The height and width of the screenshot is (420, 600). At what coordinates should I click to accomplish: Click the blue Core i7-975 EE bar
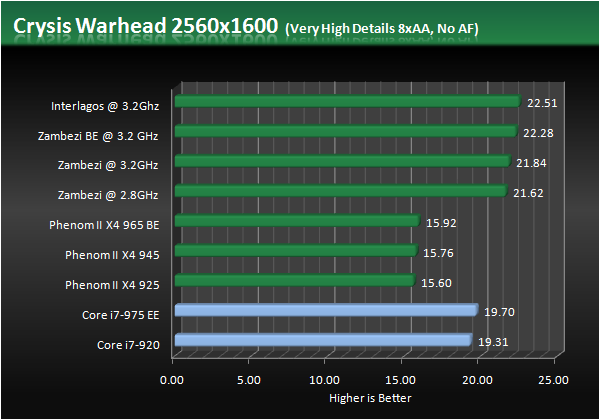pyautogui.click(x=326, y=310)
